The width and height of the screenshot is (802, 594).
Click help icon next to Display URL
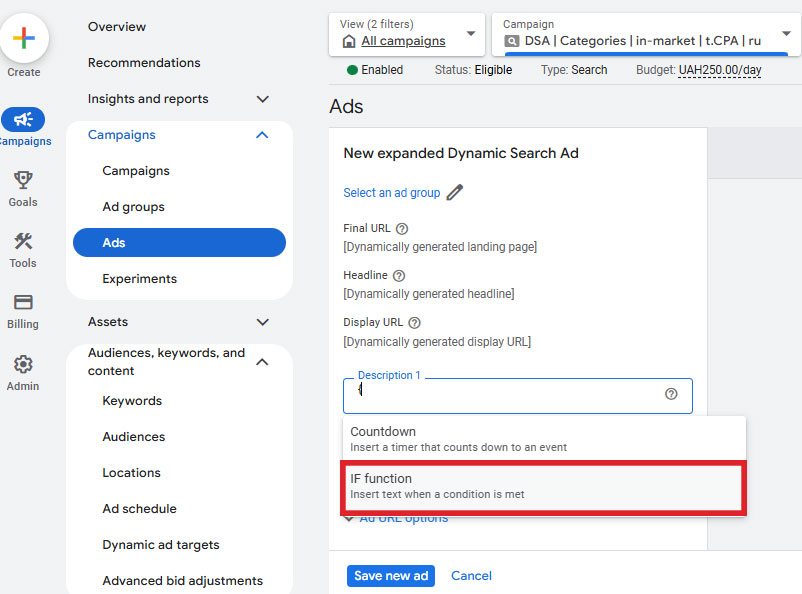[414, 323]
